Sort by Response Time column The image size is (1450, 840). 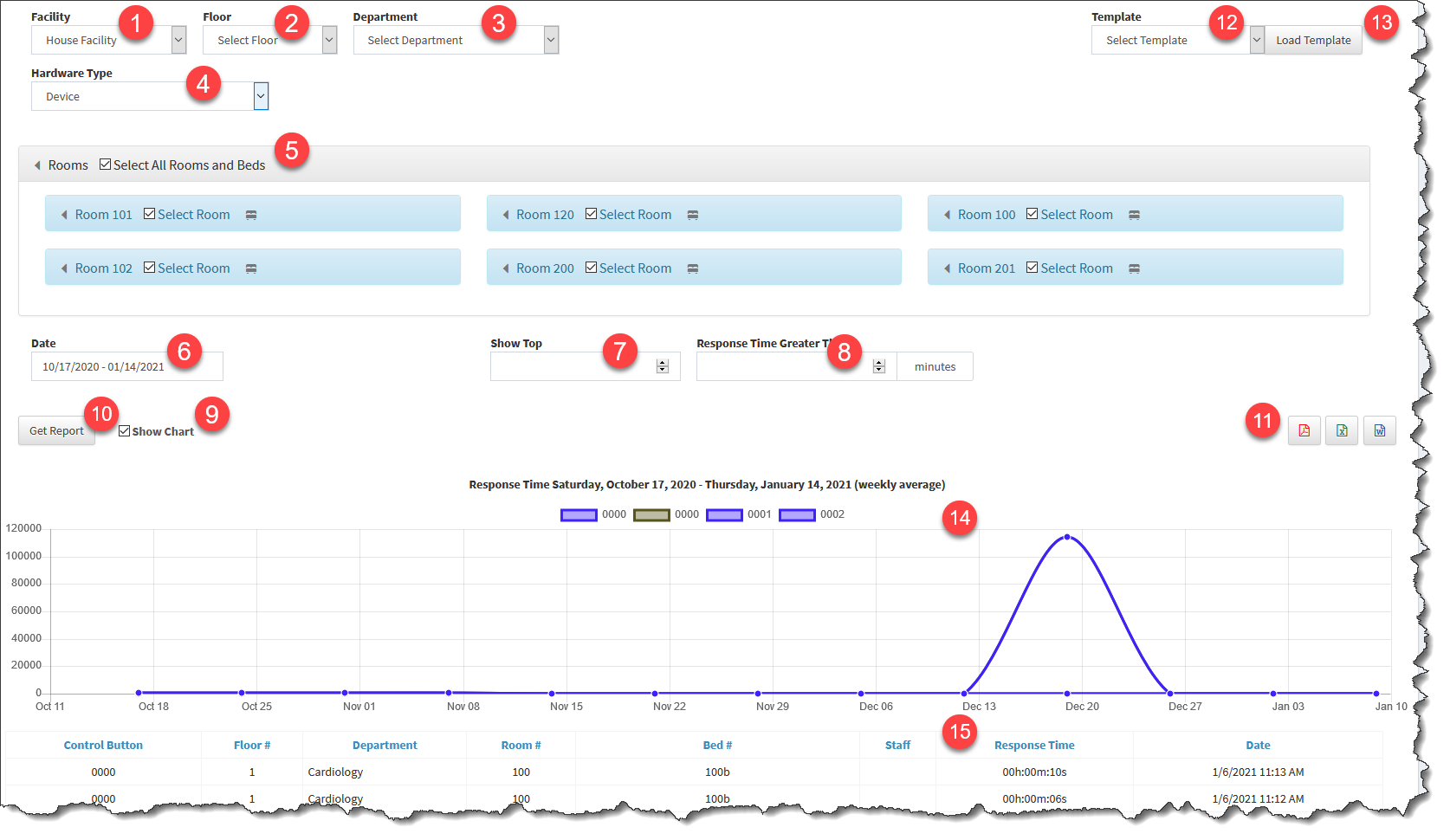(1034, 745)
